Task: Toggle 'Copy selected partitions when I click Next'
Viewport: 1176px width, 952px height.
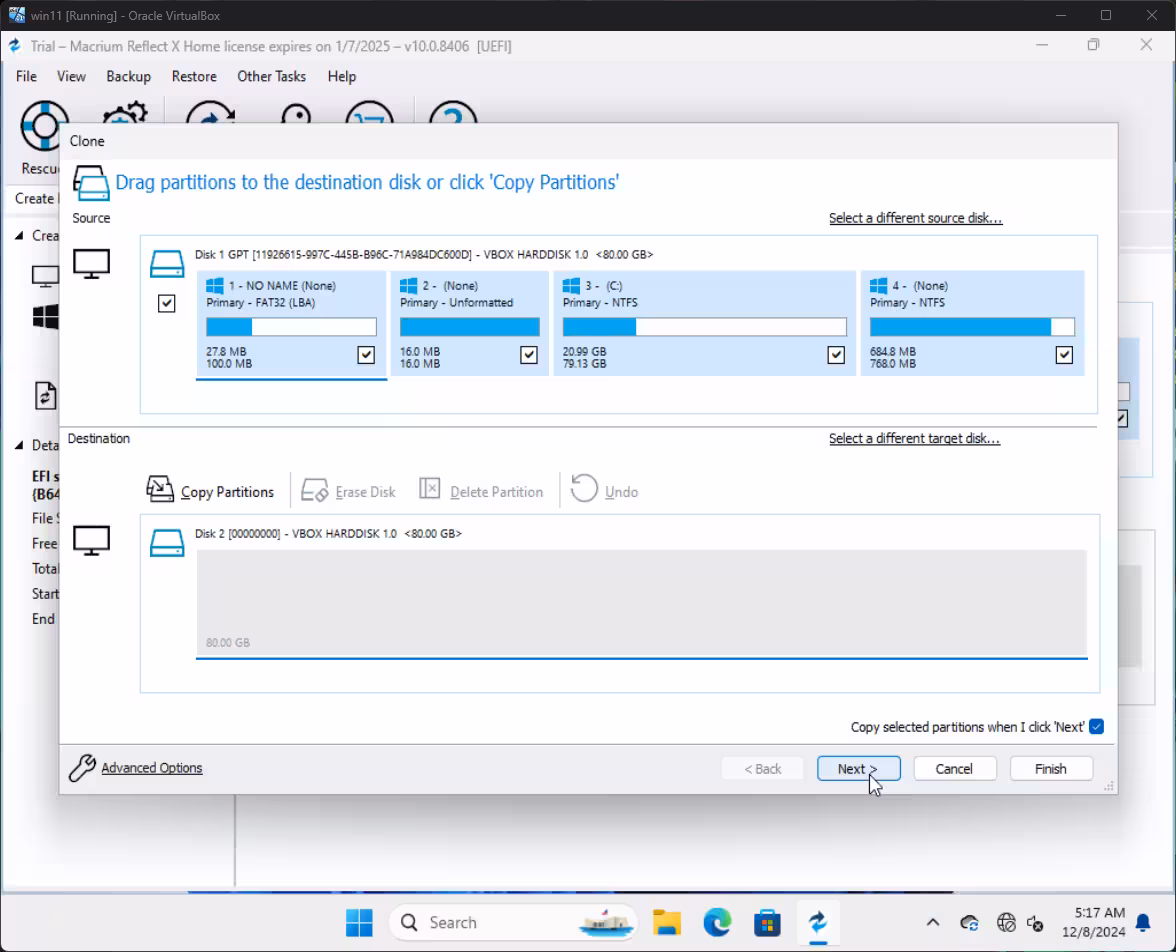Action: [1096, 727]
